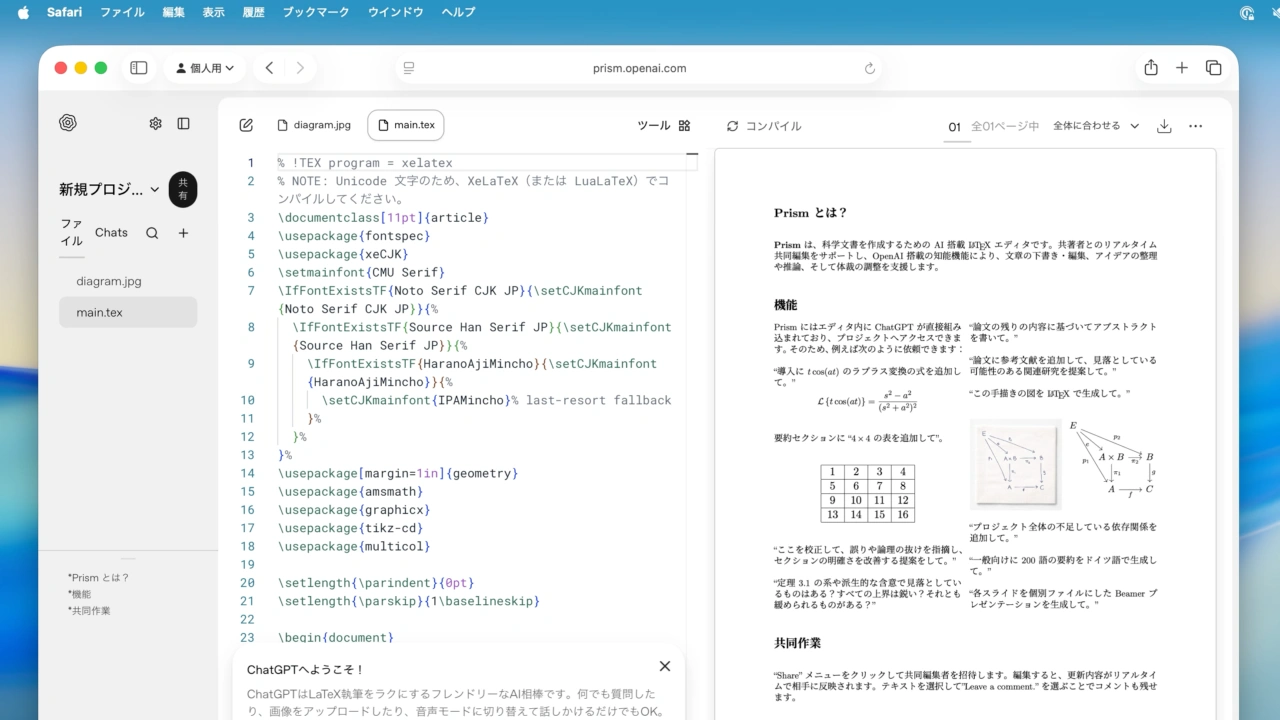Close the ChatGPTへようこそ welcome popup
The image size is (1280, 720).
[x=665, y=667]
